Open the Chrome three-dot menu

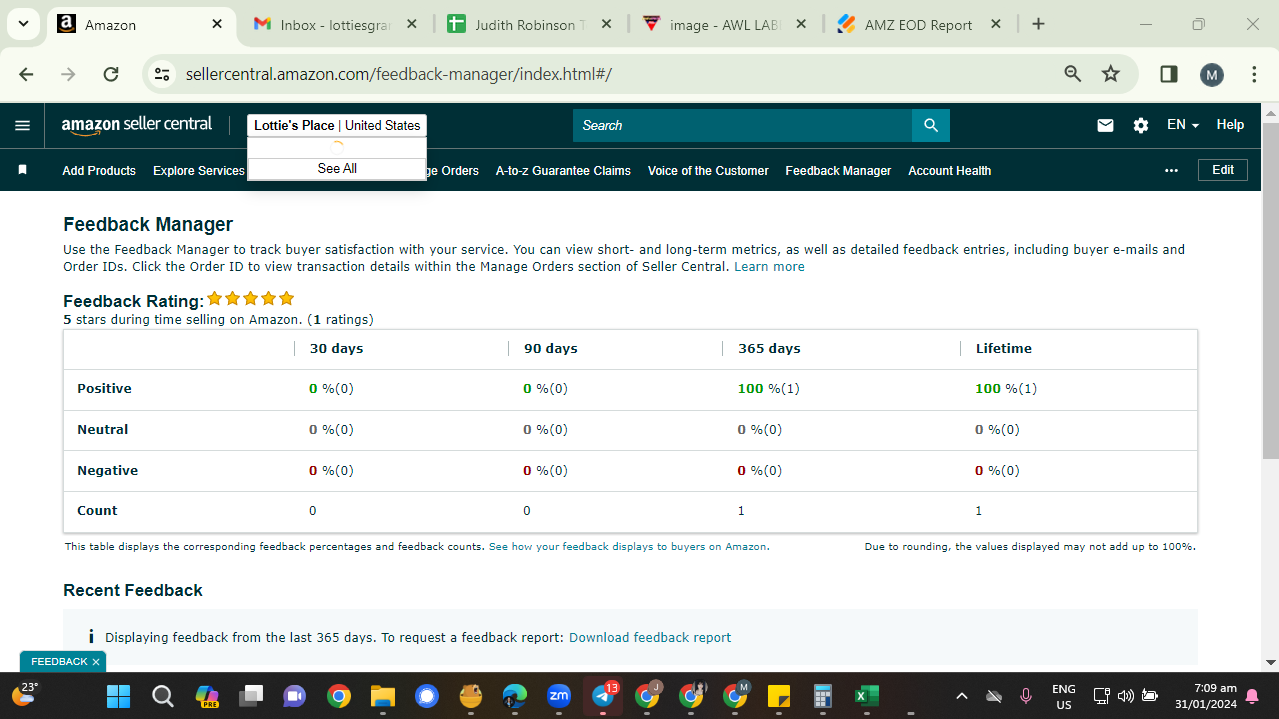(x=1254, y=74)
